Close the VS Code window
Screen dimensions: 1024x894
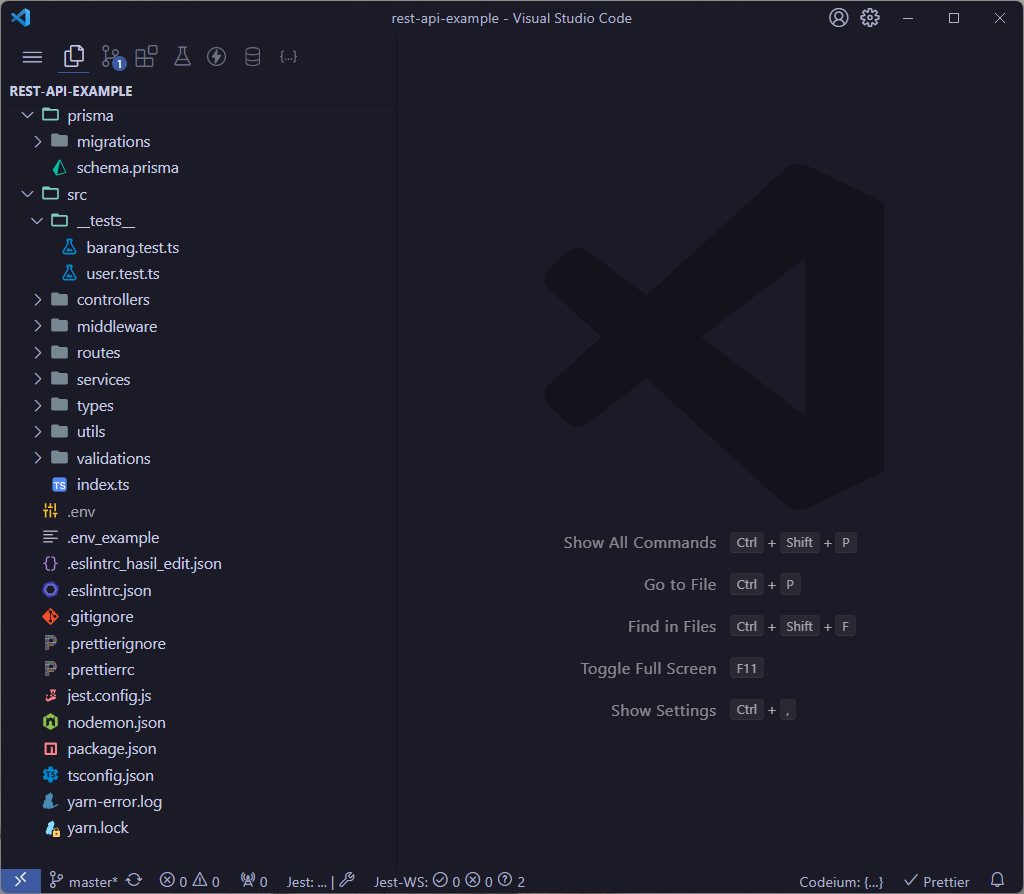click(x=1000, y=18)
